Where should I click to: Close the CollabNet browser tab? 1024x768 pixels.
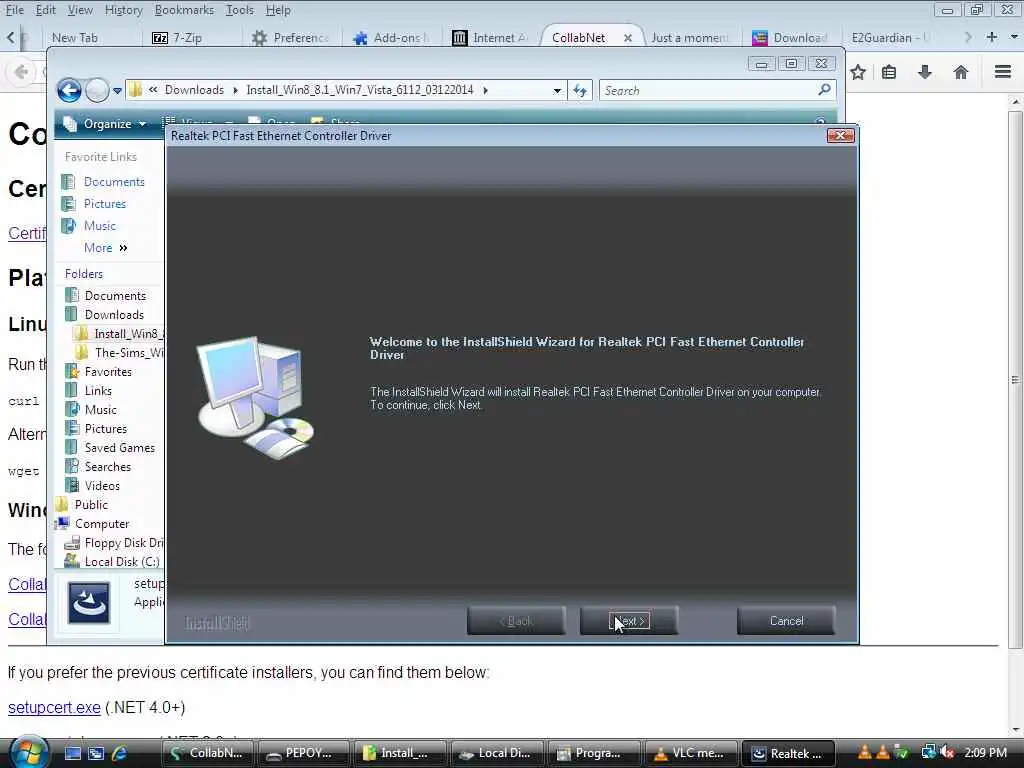pyautogui.click(x=628, y=38)
